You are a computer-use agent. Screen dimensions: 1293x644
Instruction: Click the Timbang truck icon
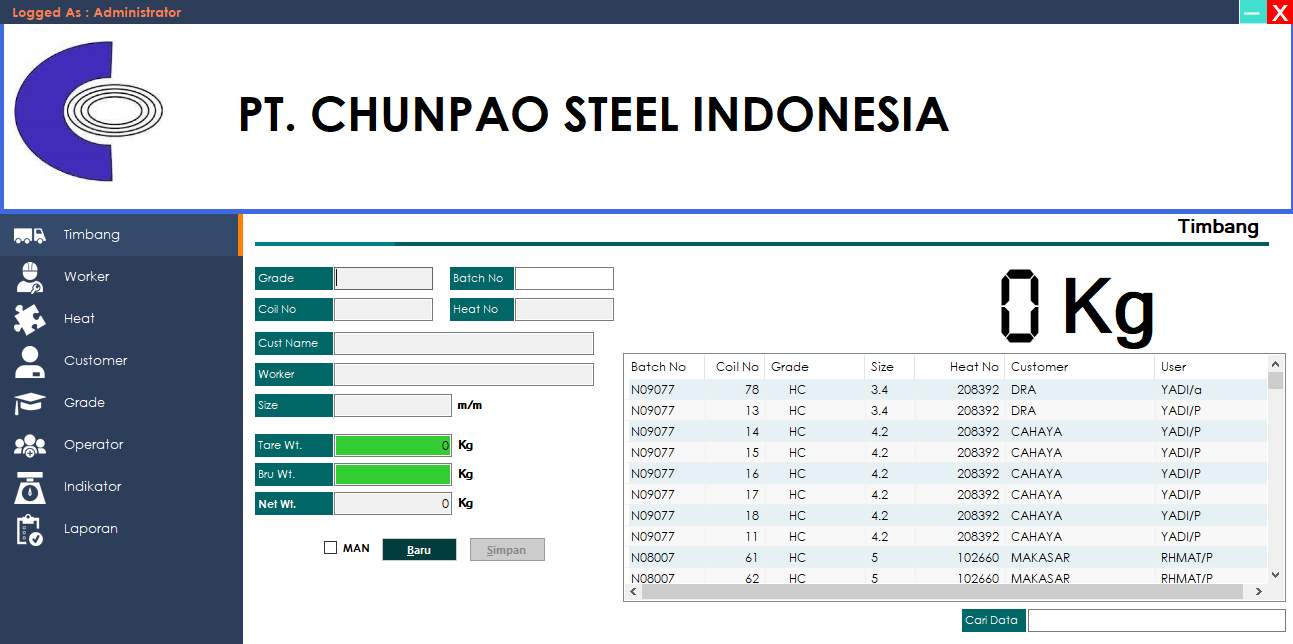pos(29,235)
